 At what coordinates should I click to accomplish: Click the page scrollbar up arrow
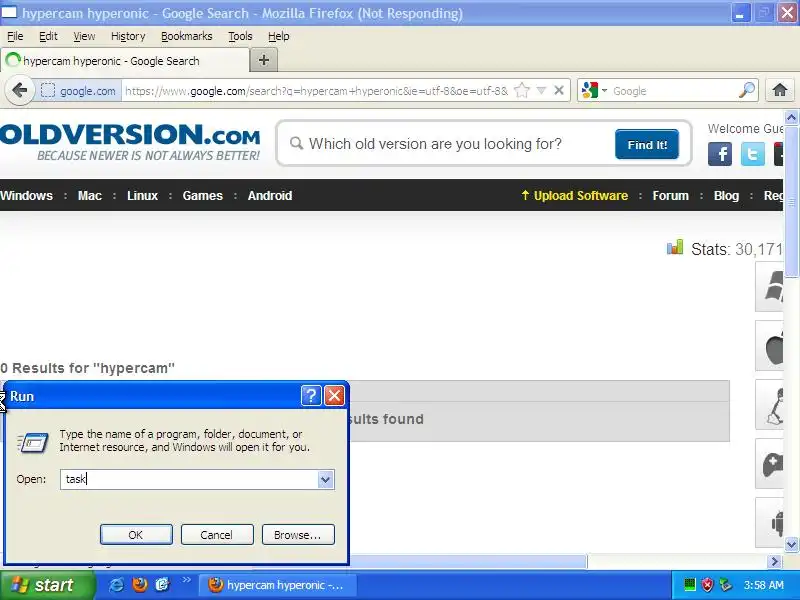tap(791, 118)
